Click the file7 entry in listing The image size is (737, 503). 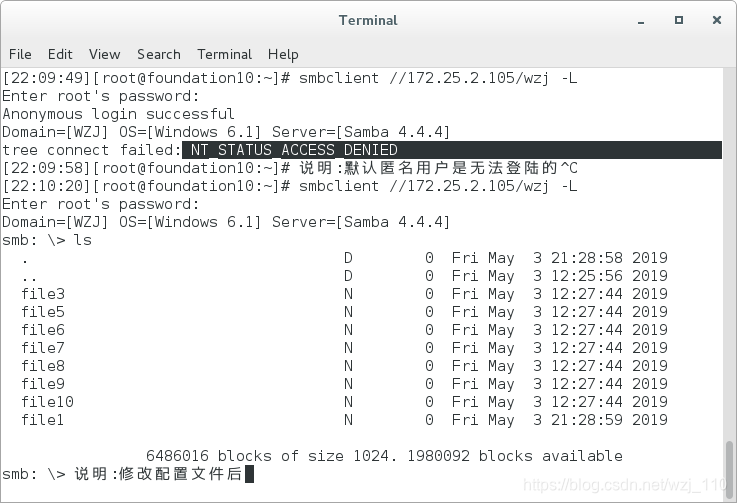coord(43,348)
